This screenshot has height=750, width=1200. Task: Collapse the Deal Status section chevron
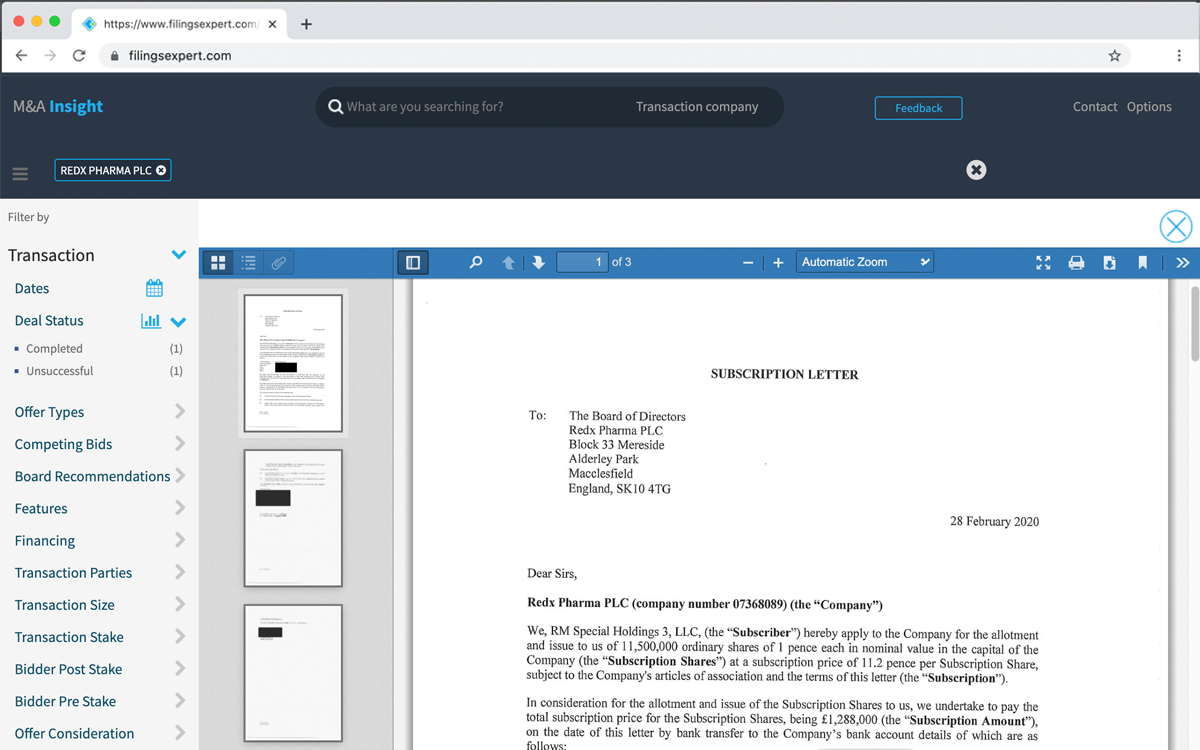tap(179, 322)
